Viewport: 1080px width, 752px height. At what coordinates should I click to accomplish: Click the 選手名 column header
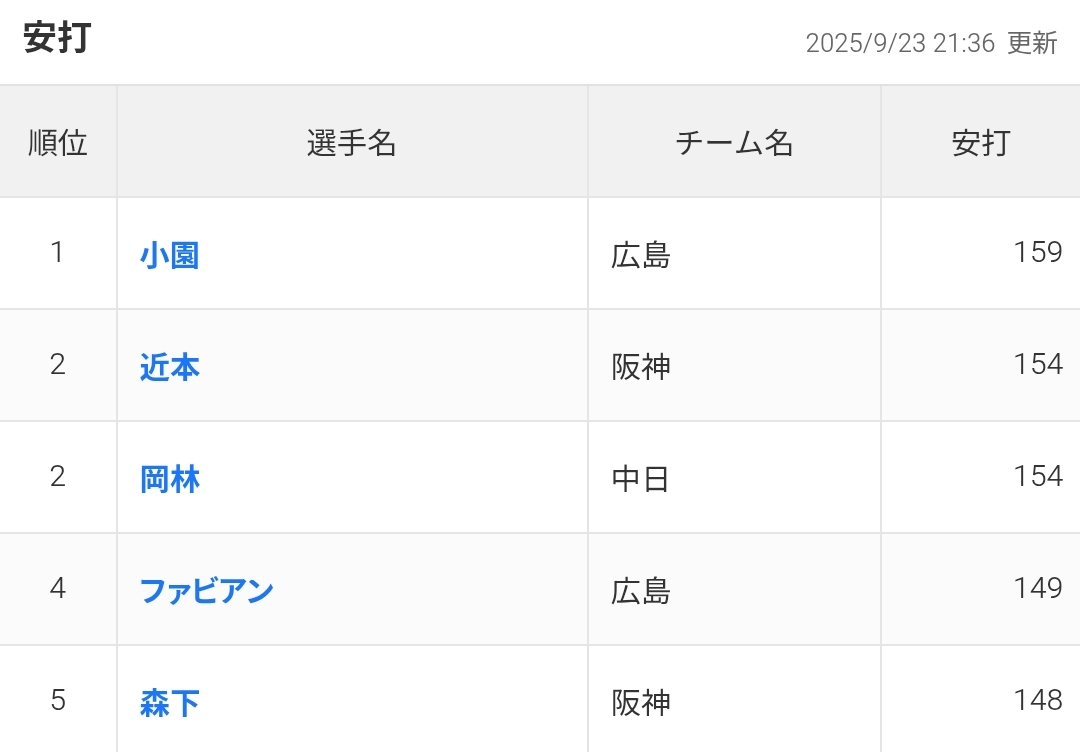pyautogui.click(x=352, y=143)
